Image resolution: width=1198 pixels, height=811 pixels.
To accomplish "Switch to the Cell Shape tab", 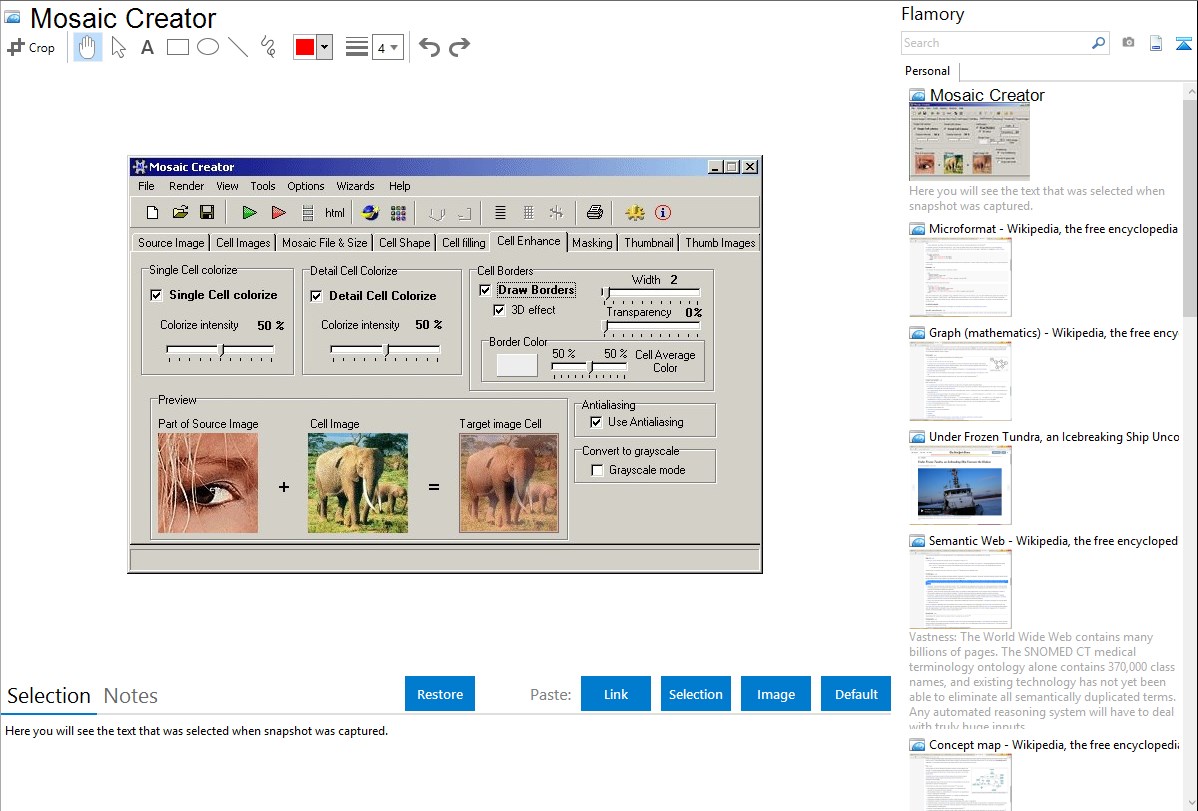I will [x=405, y=242].
